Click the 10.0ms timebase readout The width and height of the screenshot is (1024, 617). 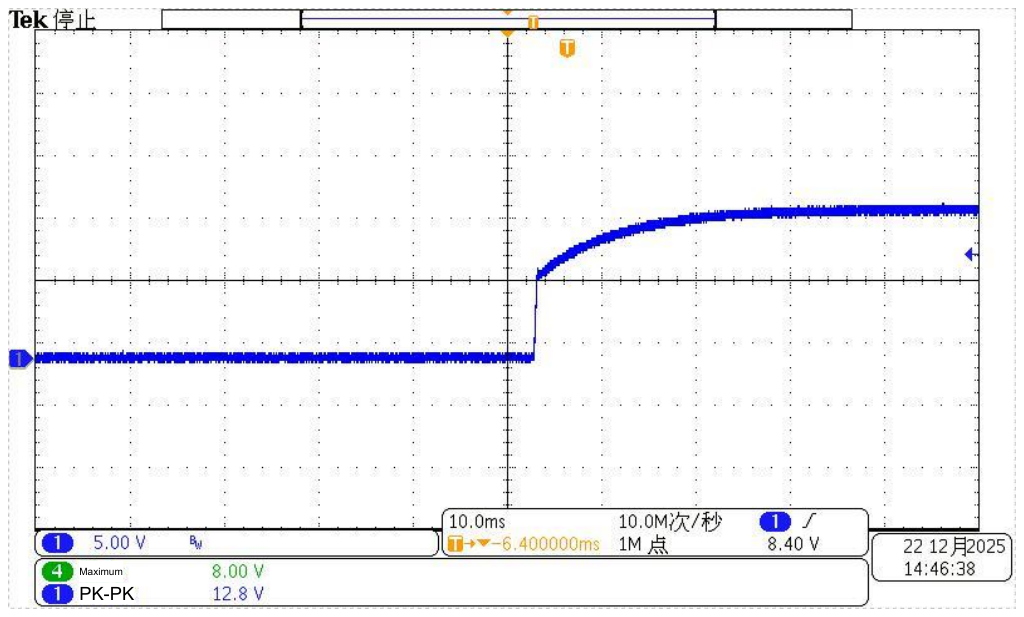pos(477,522)
